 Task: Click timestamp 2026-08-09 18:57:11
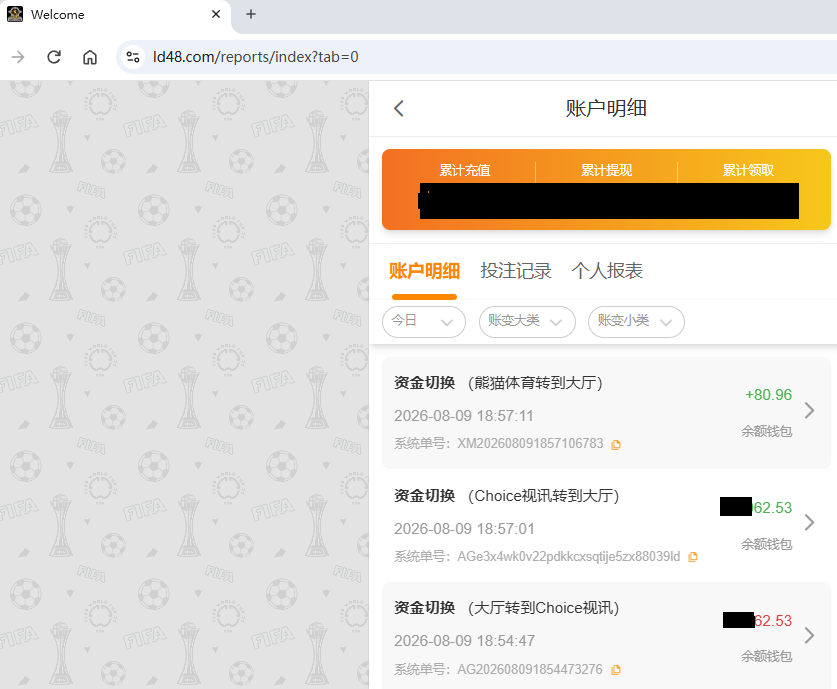coord(464,416)
